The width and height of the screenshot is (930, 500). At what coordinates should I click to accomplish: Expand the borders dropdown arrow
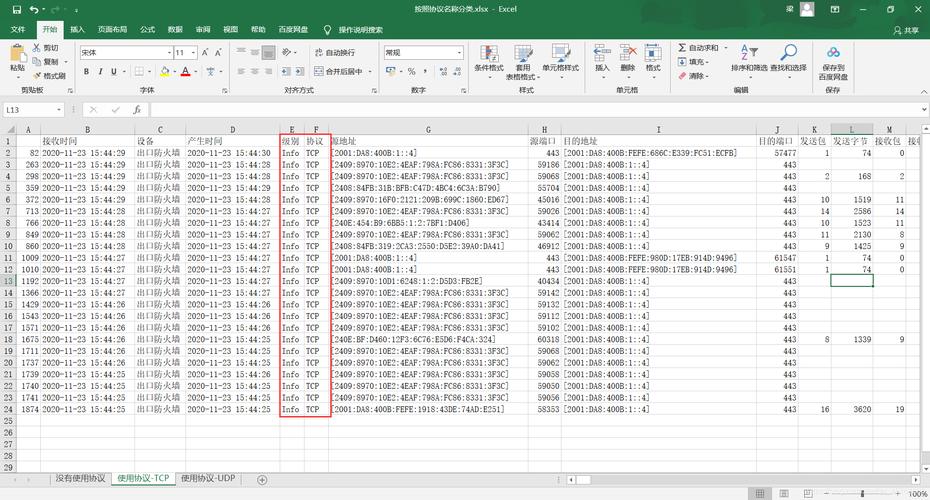click(149, 71)
